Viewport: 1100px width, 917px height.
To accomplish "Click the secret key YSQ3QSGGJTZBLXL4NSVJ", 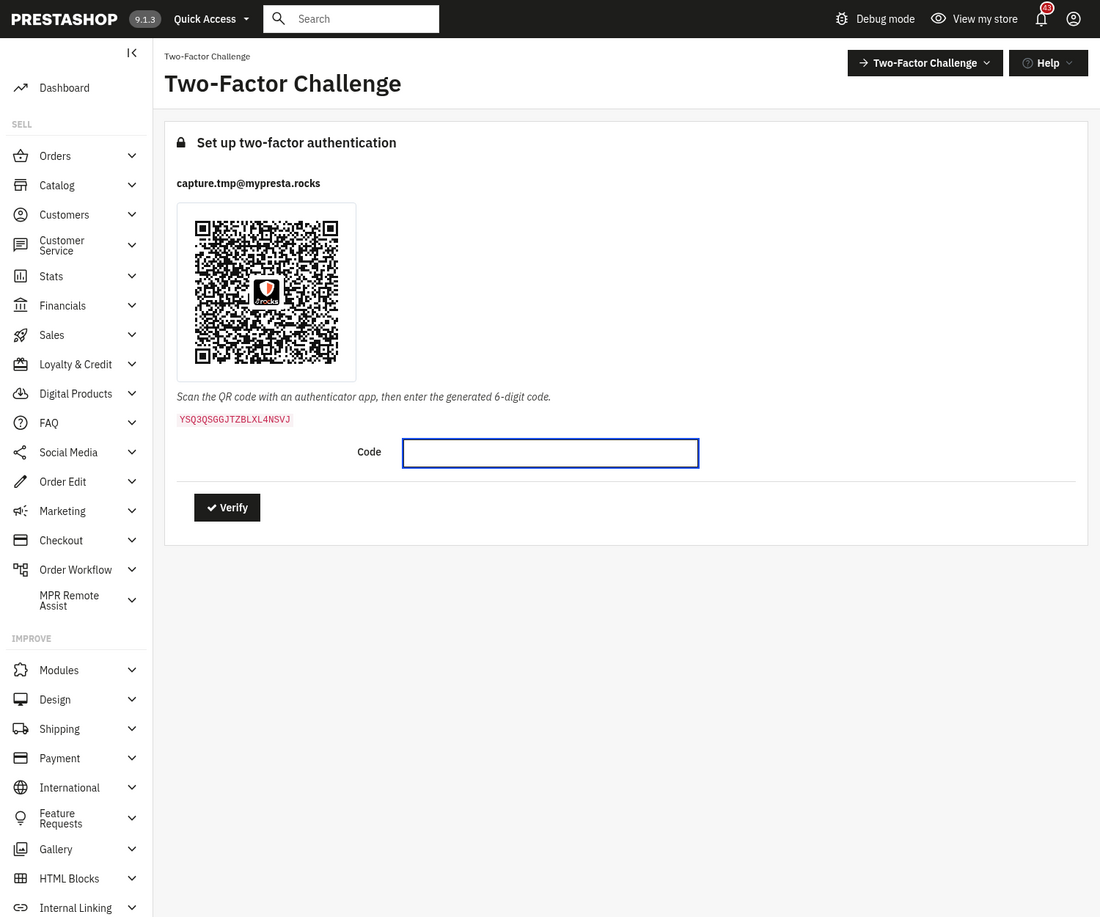I will click(x=234, y=420).
